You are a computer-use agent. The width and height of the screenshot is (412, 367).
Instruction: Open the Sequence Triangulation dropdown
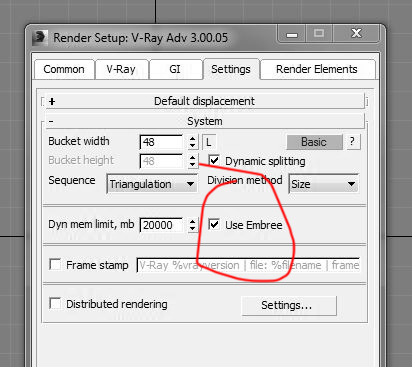[152, 184]
